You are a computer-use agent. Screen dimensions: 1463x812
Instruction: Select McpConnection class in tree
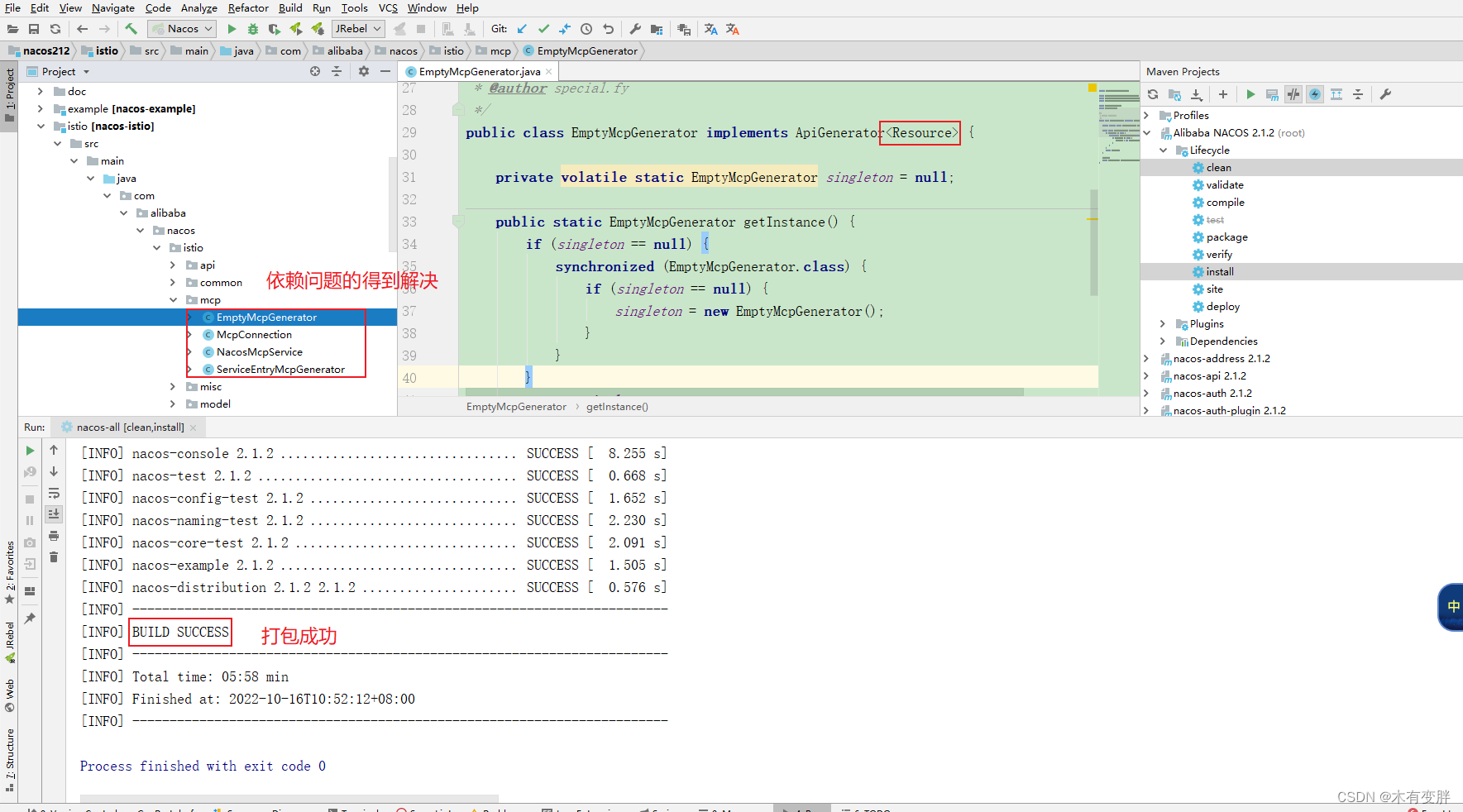pyautogui.click(x=254, y=335)
